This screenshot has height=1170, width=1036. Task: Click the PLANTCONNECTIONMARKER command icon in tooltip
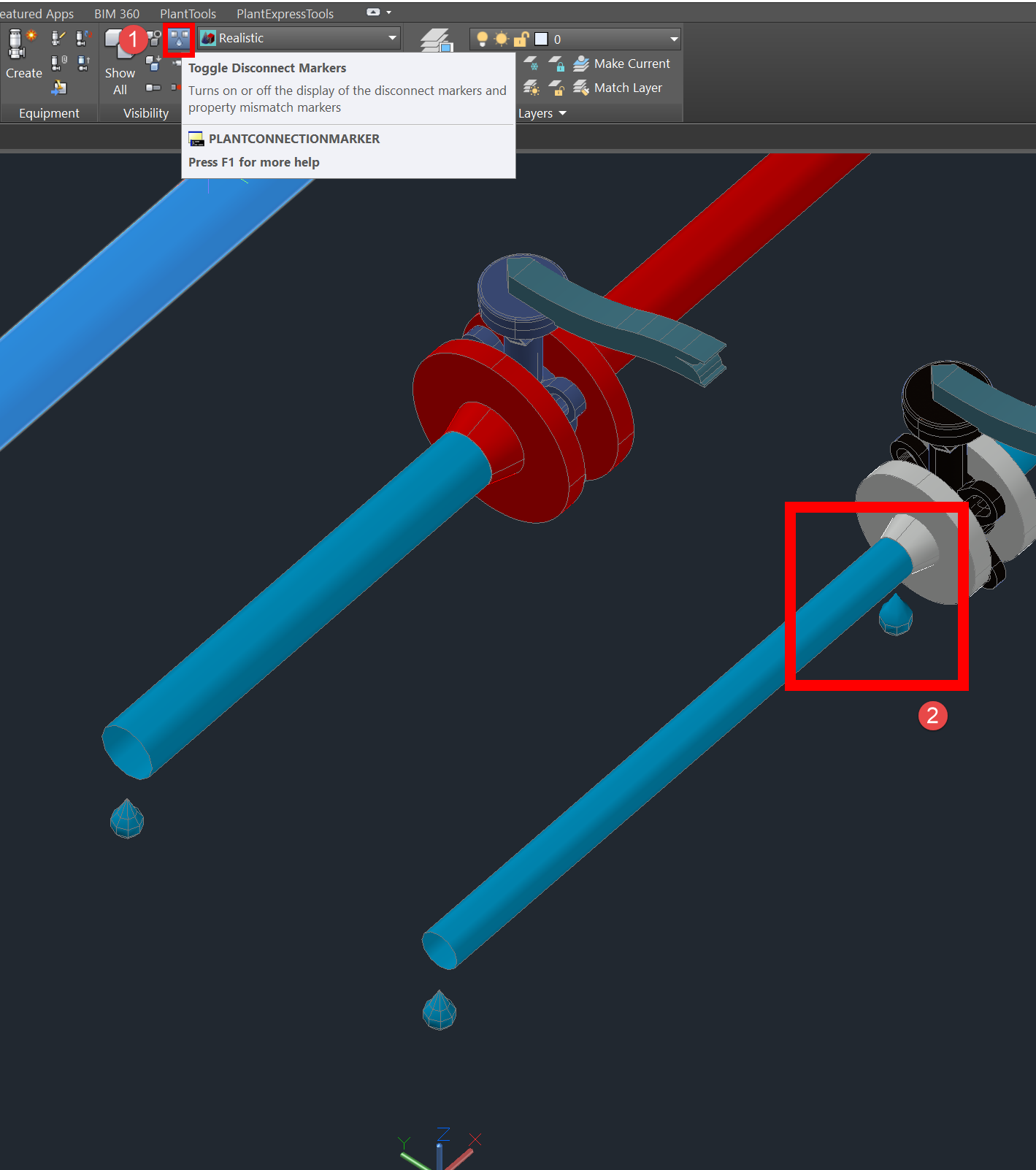196,139
